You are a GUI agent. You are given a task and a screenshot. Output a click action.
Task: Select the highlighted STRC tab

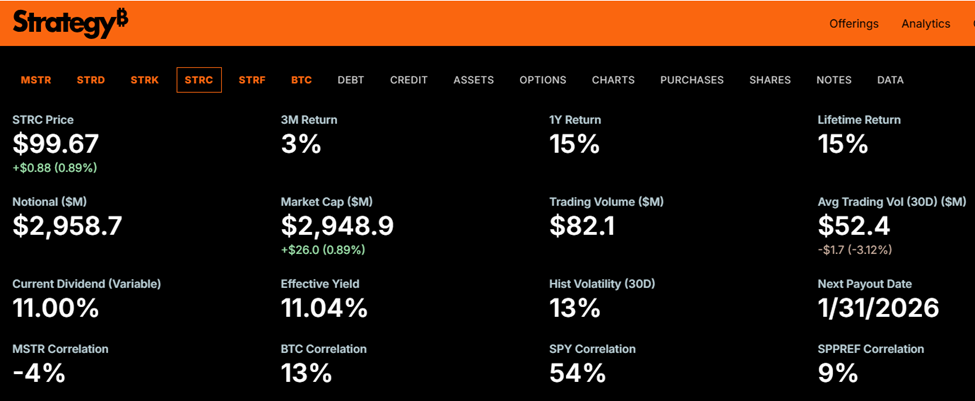(x=199, y=80)
